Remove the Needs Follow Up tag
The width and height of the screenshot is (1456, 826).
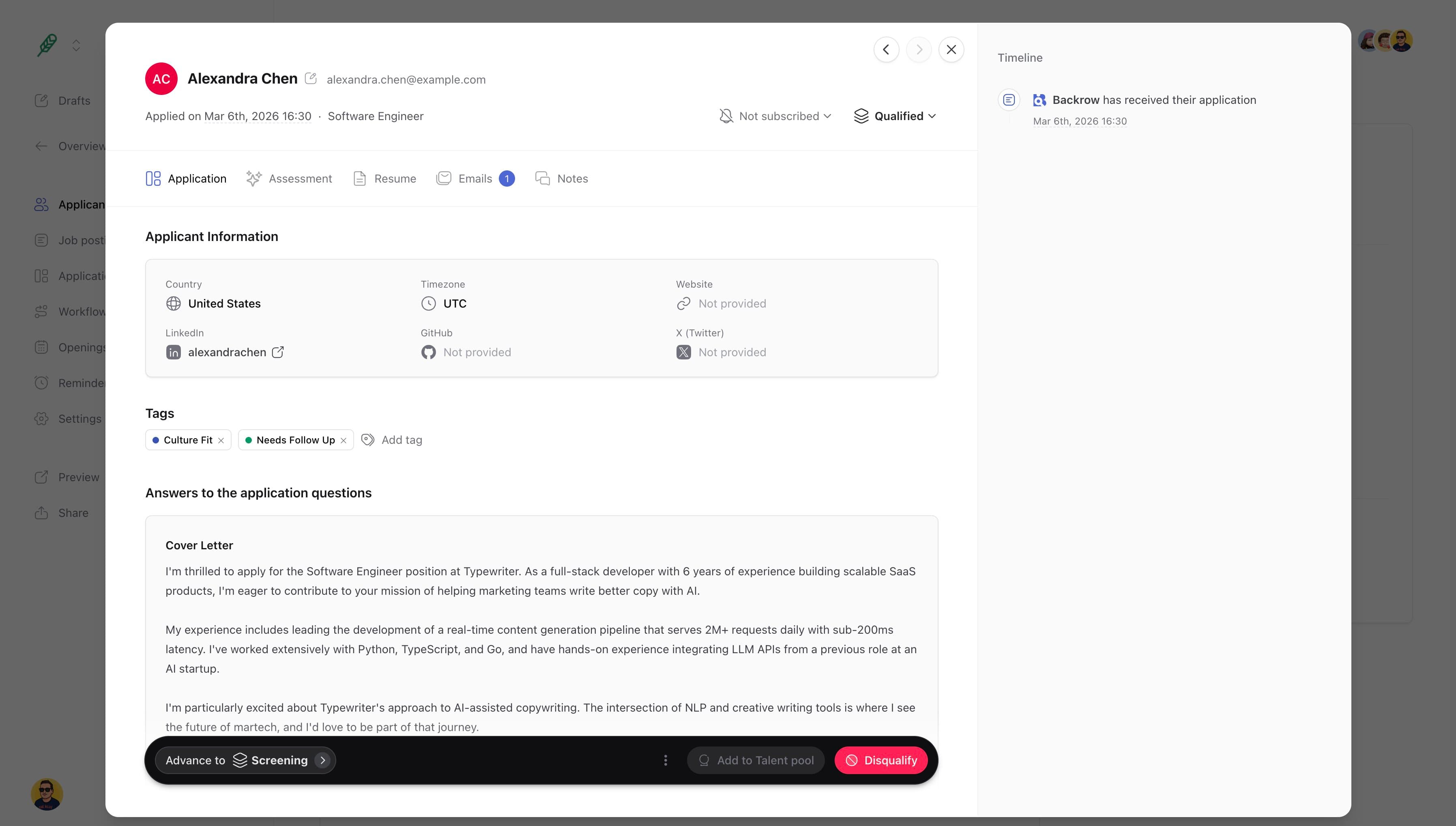[x=344, y=440]
